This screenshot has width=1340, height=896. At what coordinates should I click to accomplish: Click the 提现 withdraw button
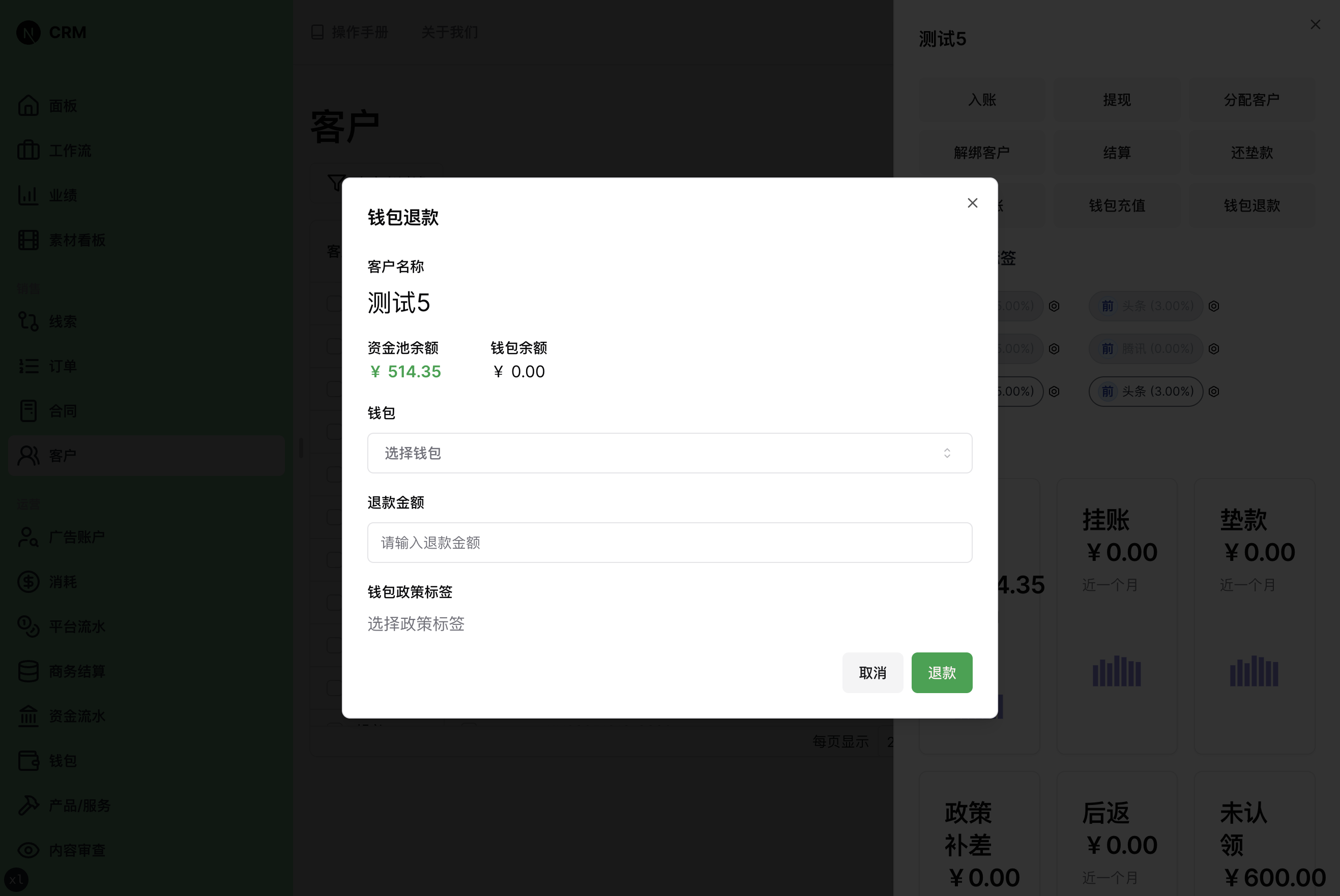click(x=1116, y=100)
